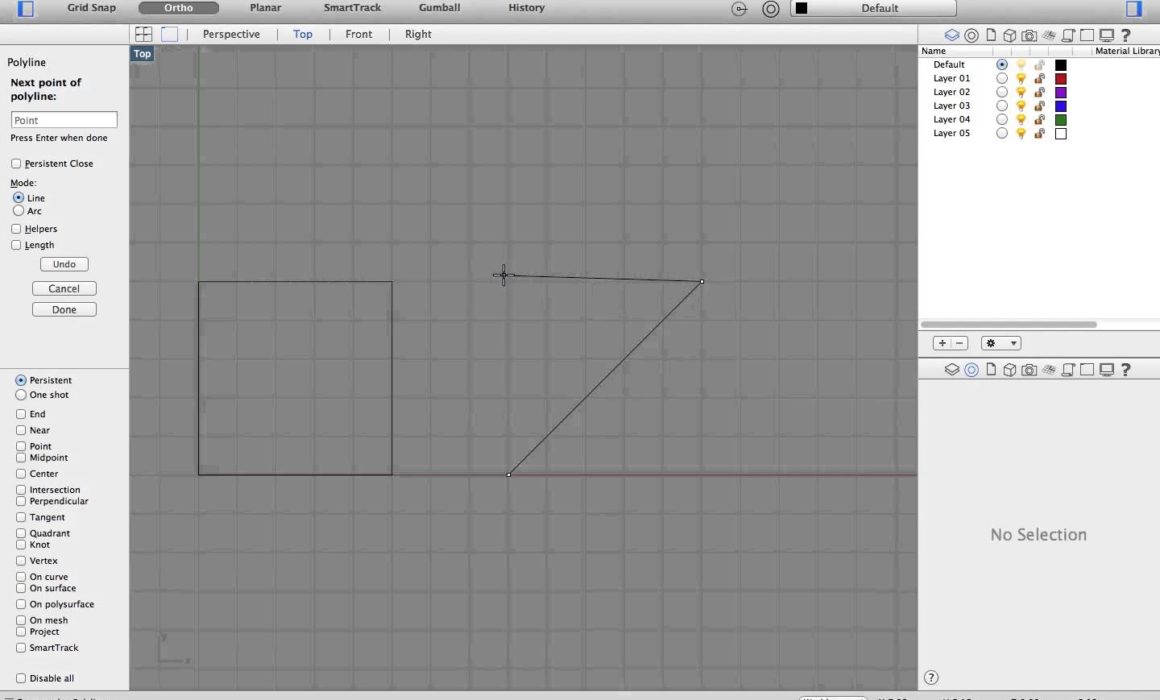This screenshot has height=700, width=1160.
Task: Click the concentric circle target icon in title bar
Action: coord(771,9)
